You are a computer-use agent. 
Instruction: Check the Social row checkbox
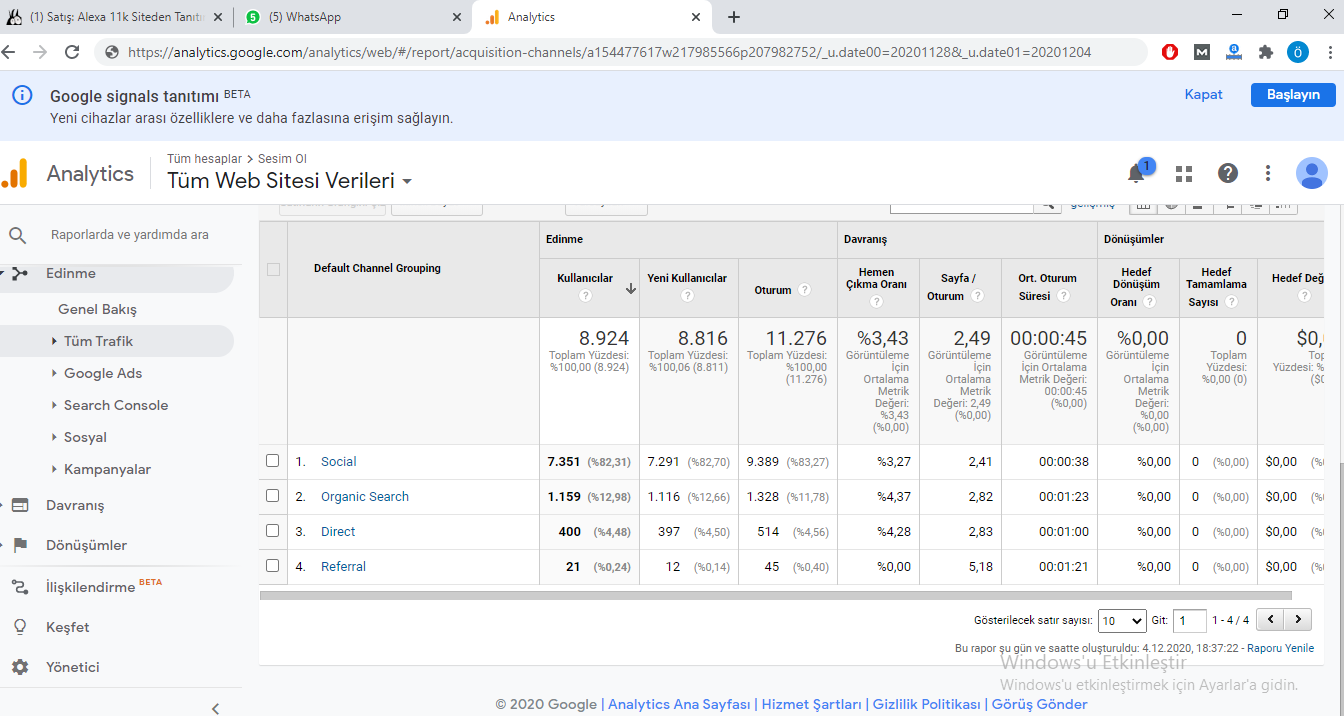273,461
